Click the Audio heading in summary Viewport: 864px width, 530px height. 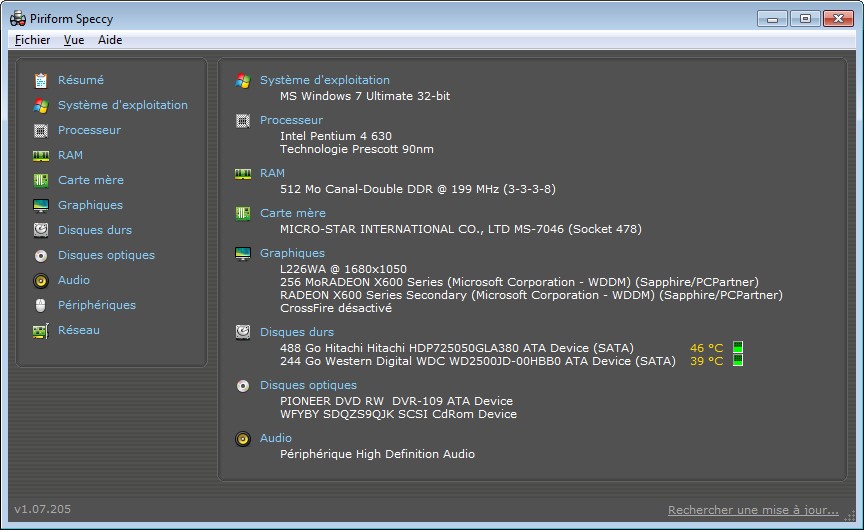(276, 438)
